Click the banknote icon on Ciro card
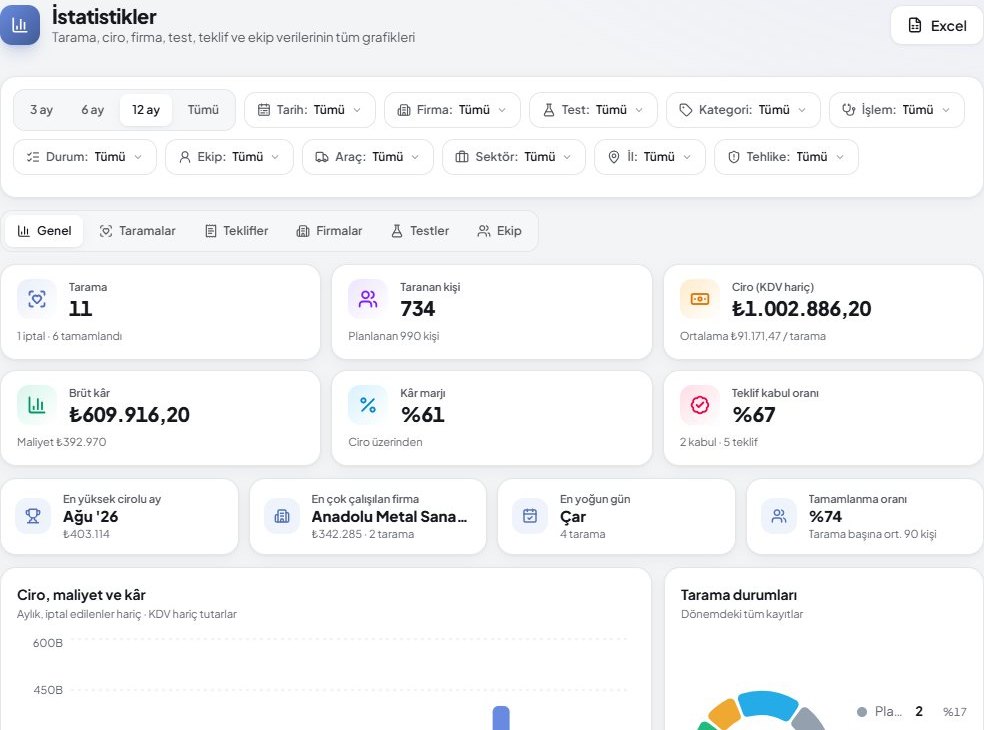Viewport: 984px width, 730px height. click(x=700, y=299)
